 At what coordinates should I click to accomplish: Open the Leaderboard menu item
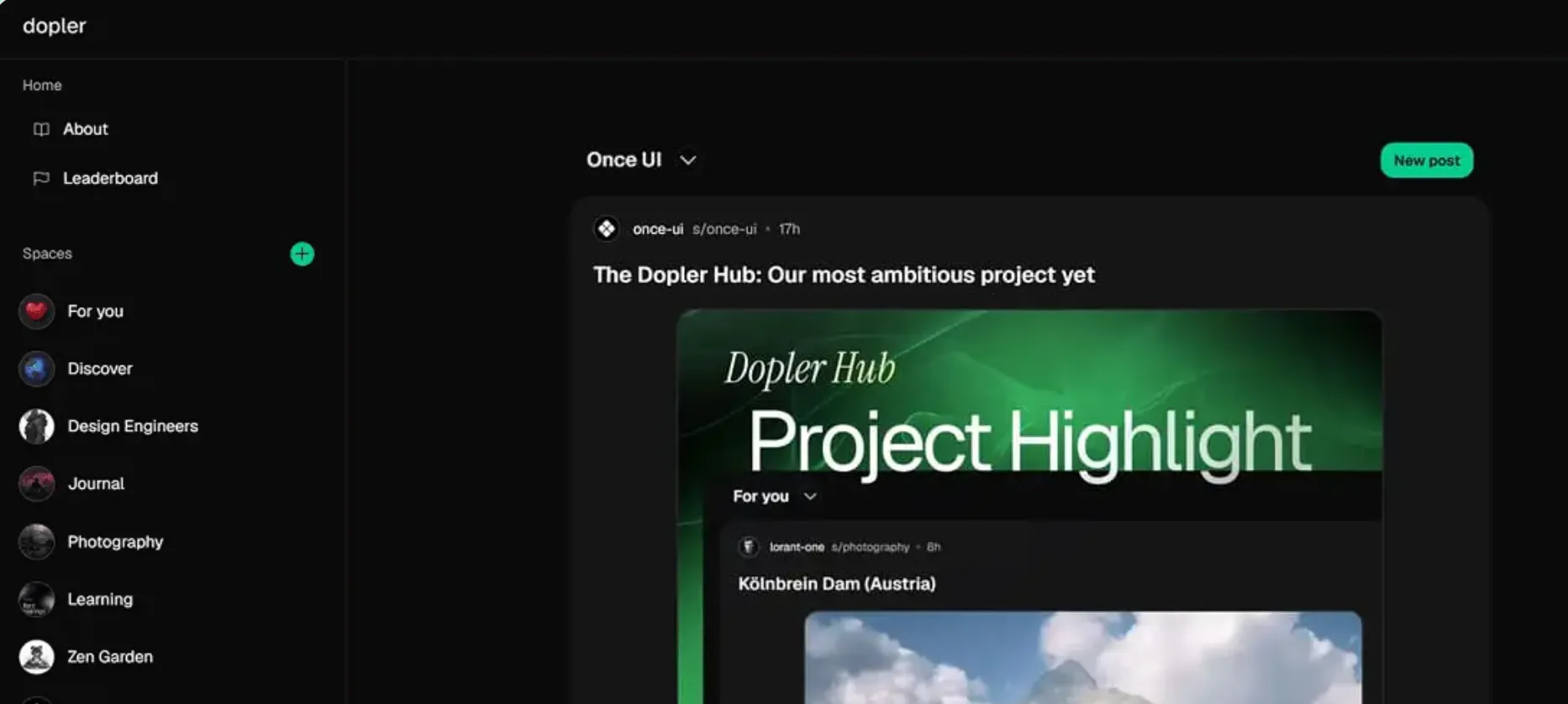[x=110, y=178]
